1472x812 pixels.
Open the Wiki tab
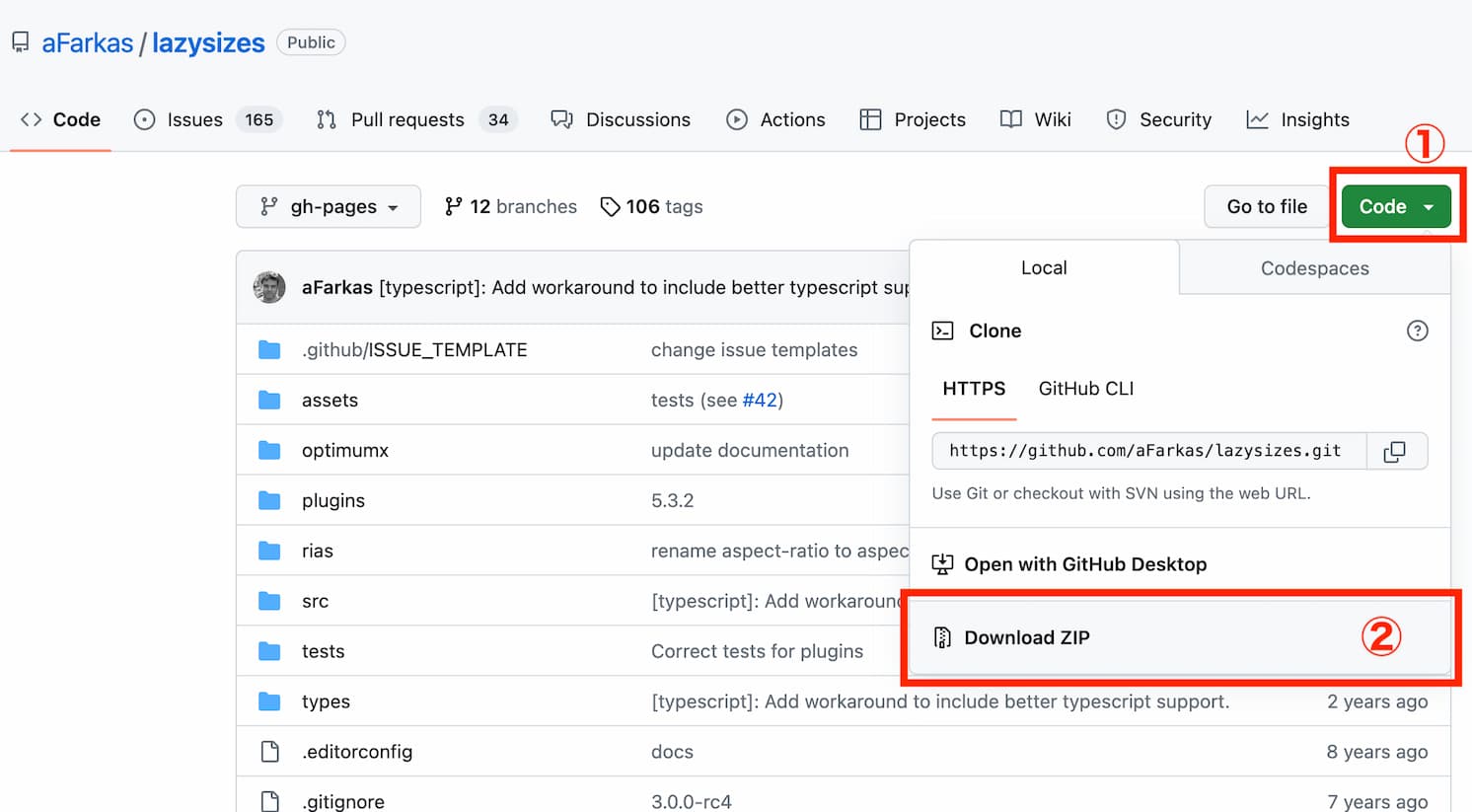point(1035,119)
